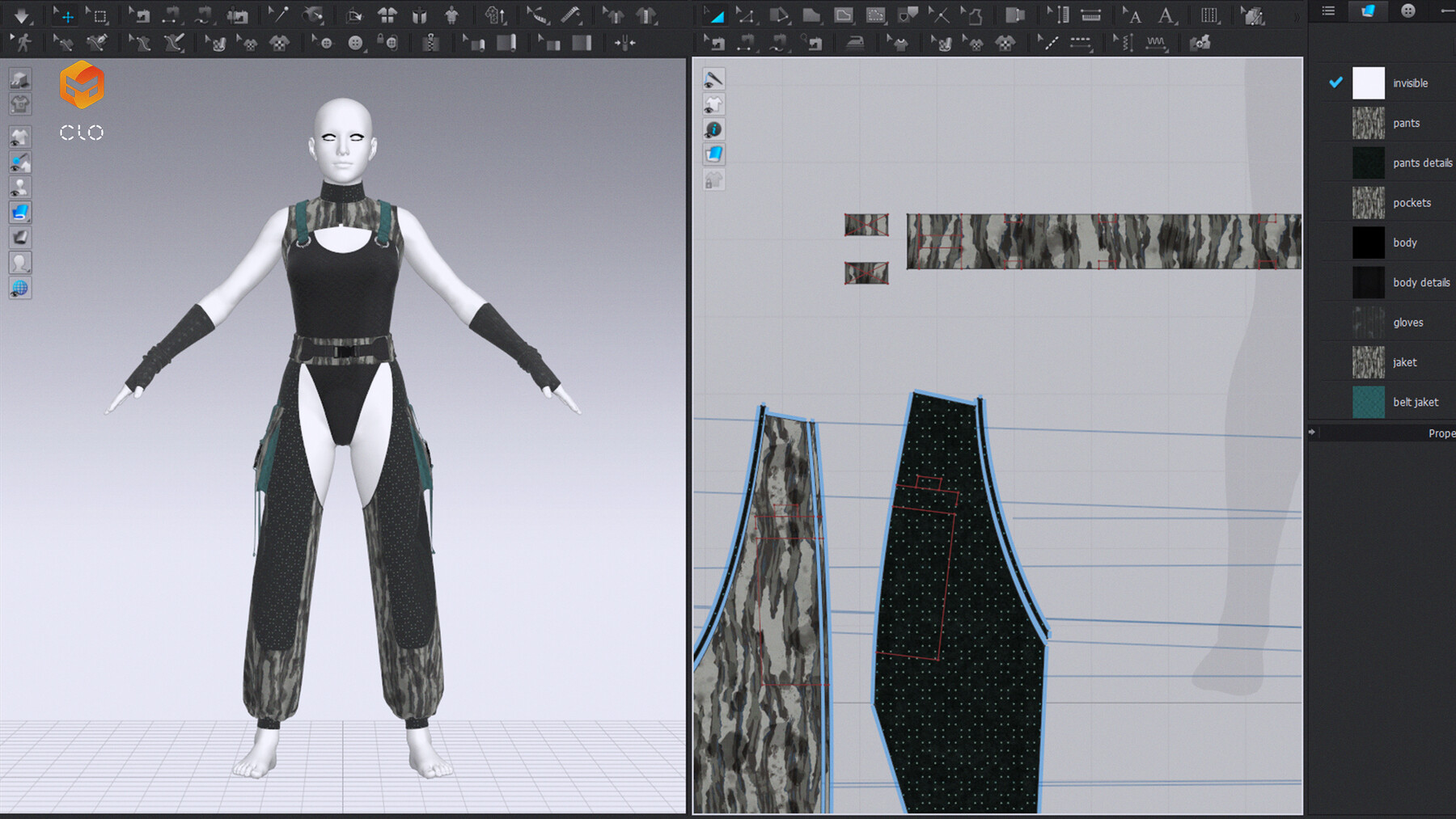Select Transform Pattern tool in 2D toolbar
The height and width of the screenshot is (819, 1456).
[713, 15]
